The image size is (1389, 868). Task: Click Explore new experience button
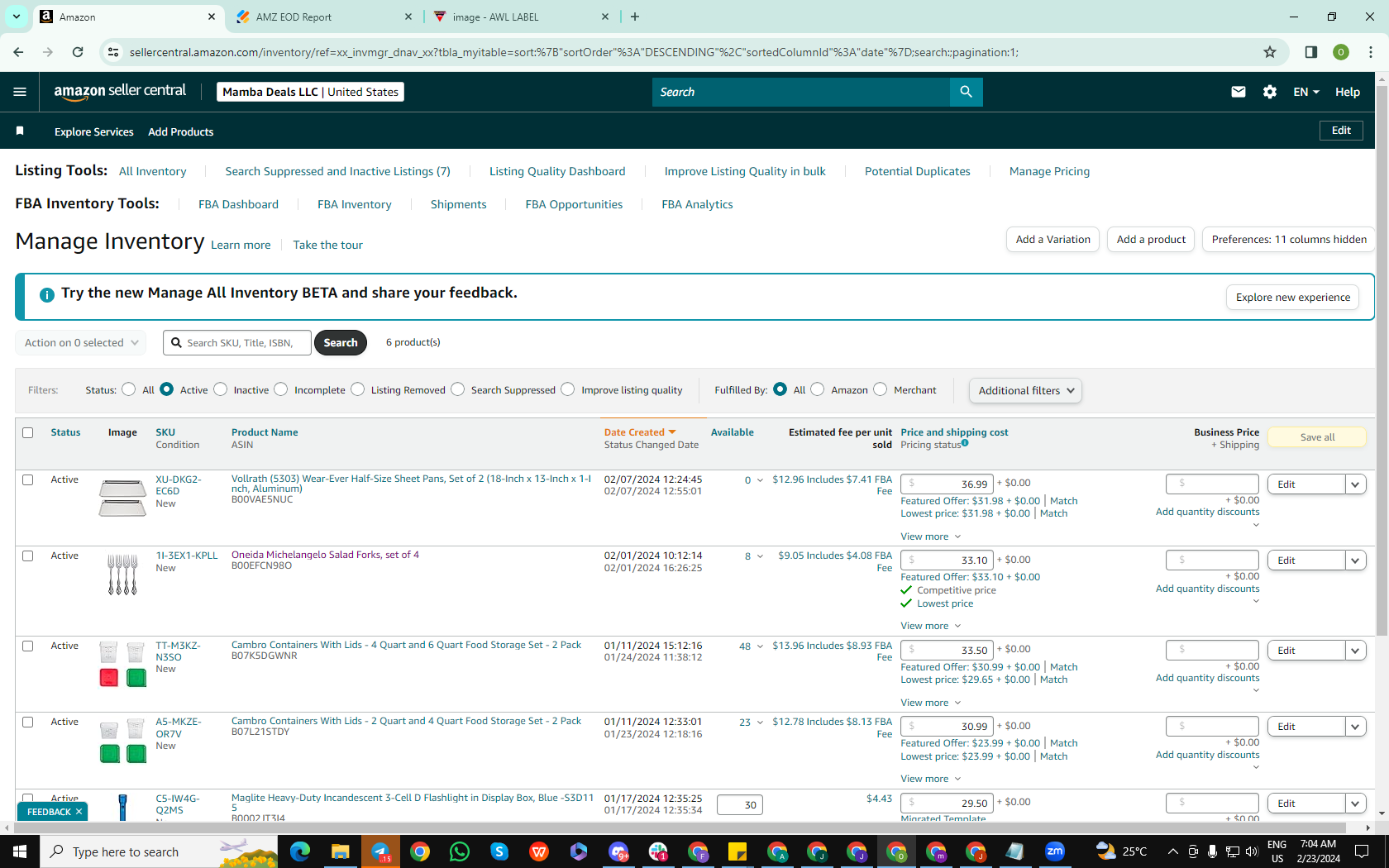tap(1292, 298)
